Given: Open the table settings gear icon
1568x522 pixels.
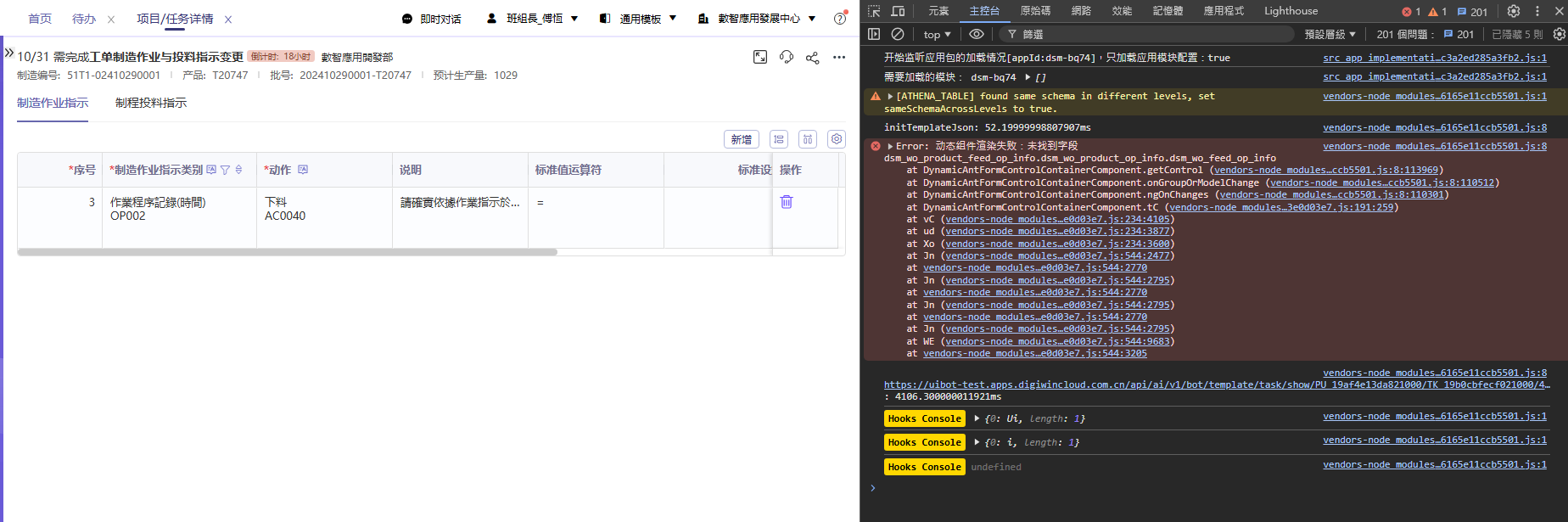Looking at the screenshot, I should tap(837, 139).
